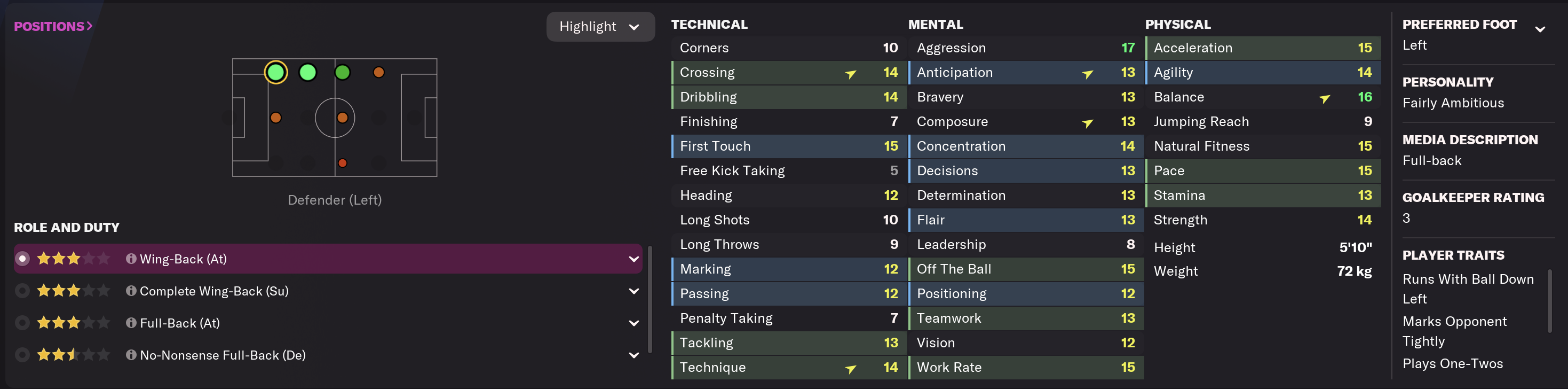Click the role list scrollbar
The height and width of the screenshot is (389, 1568).
[650, 299]
